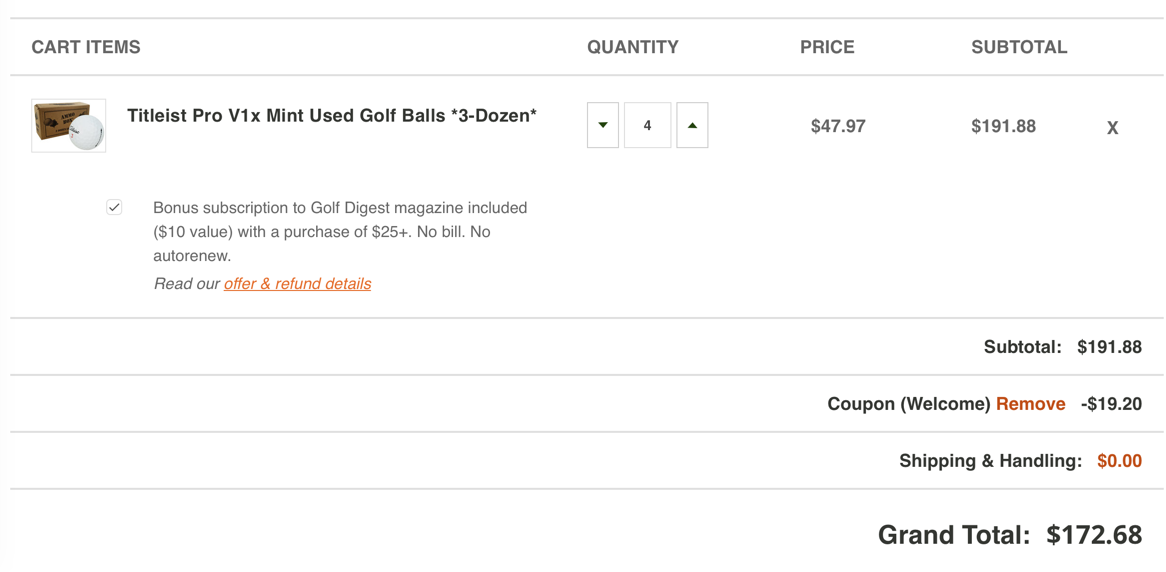
Task: Click the quantity input field showing 4
Action: [x=647, y=126]
